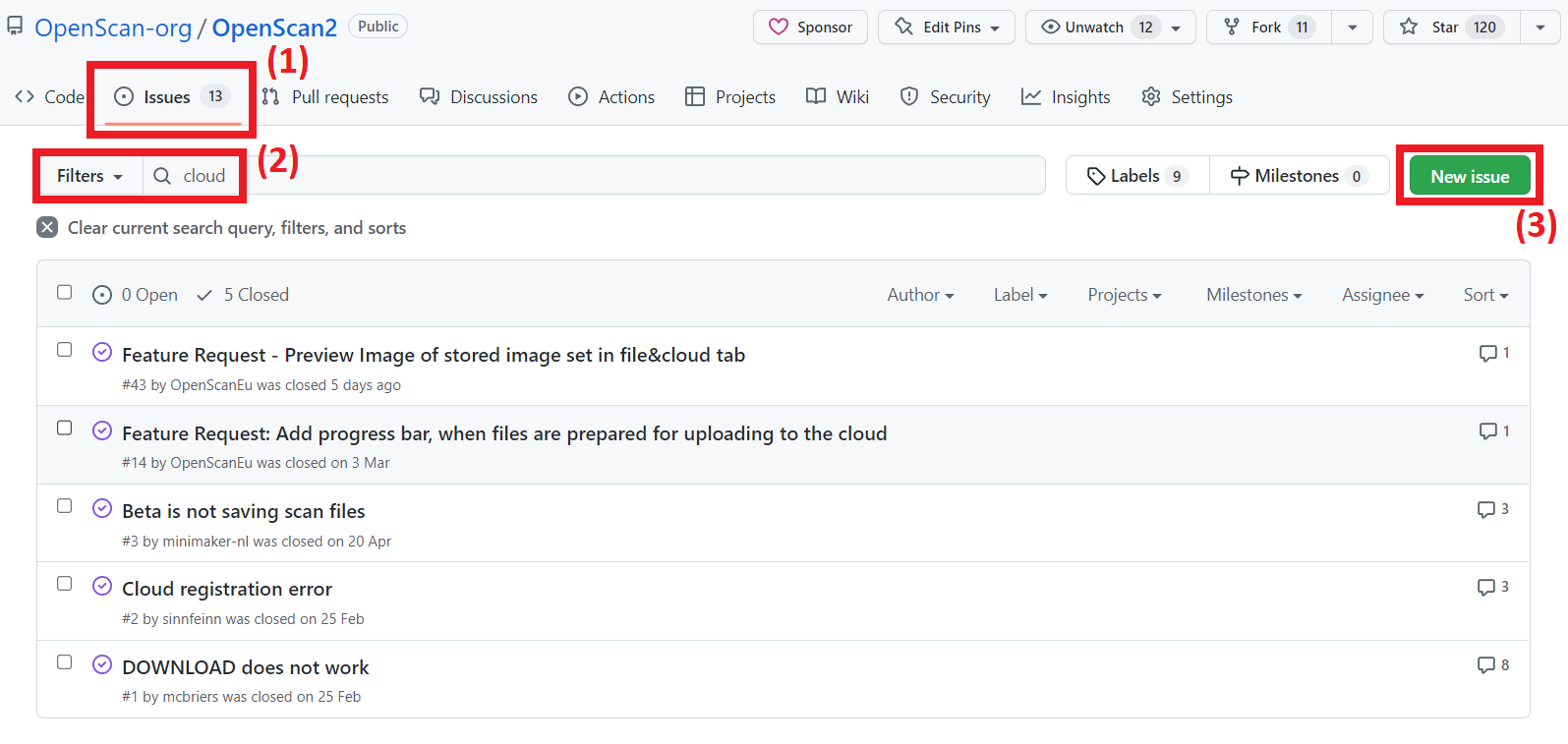This screenshot has height=744, width=1568.
Task: Click the repository icon beside OpenScan-org
Action: pyautogui.click(x=15, y=26)
